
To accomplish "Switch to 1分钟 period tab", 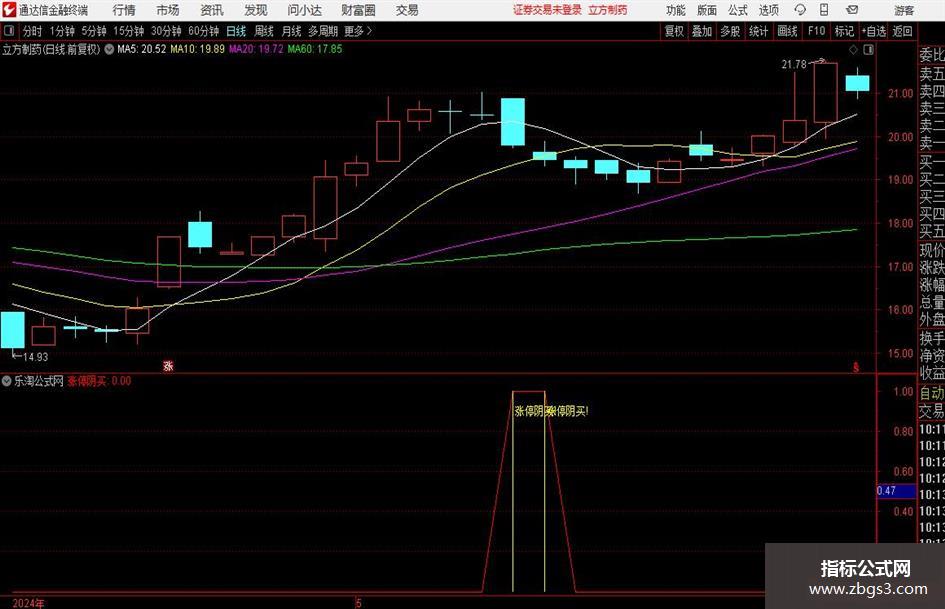I will (x=62, y=31).
